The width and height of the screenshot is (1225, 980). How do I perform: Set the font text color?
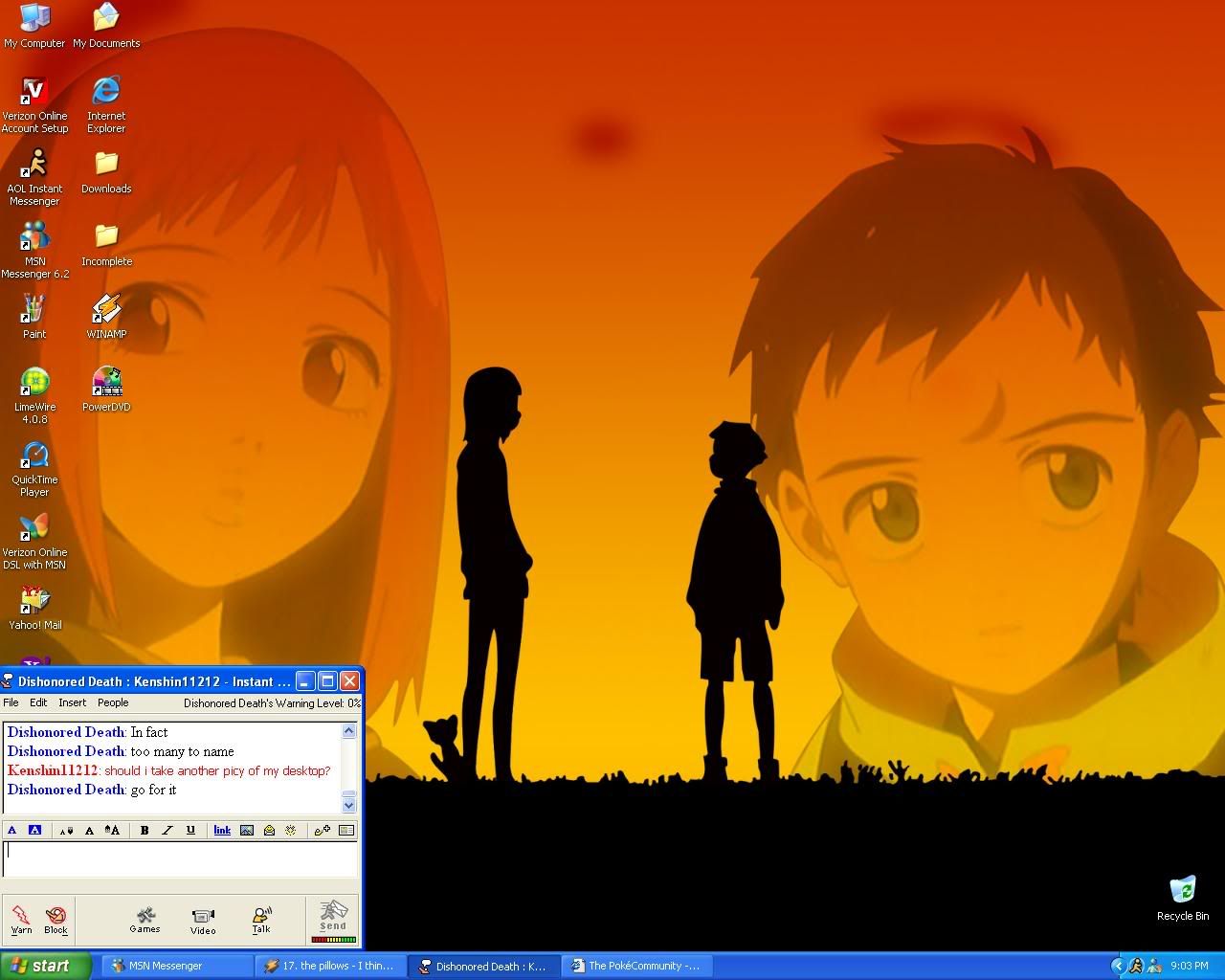point(12,830)
